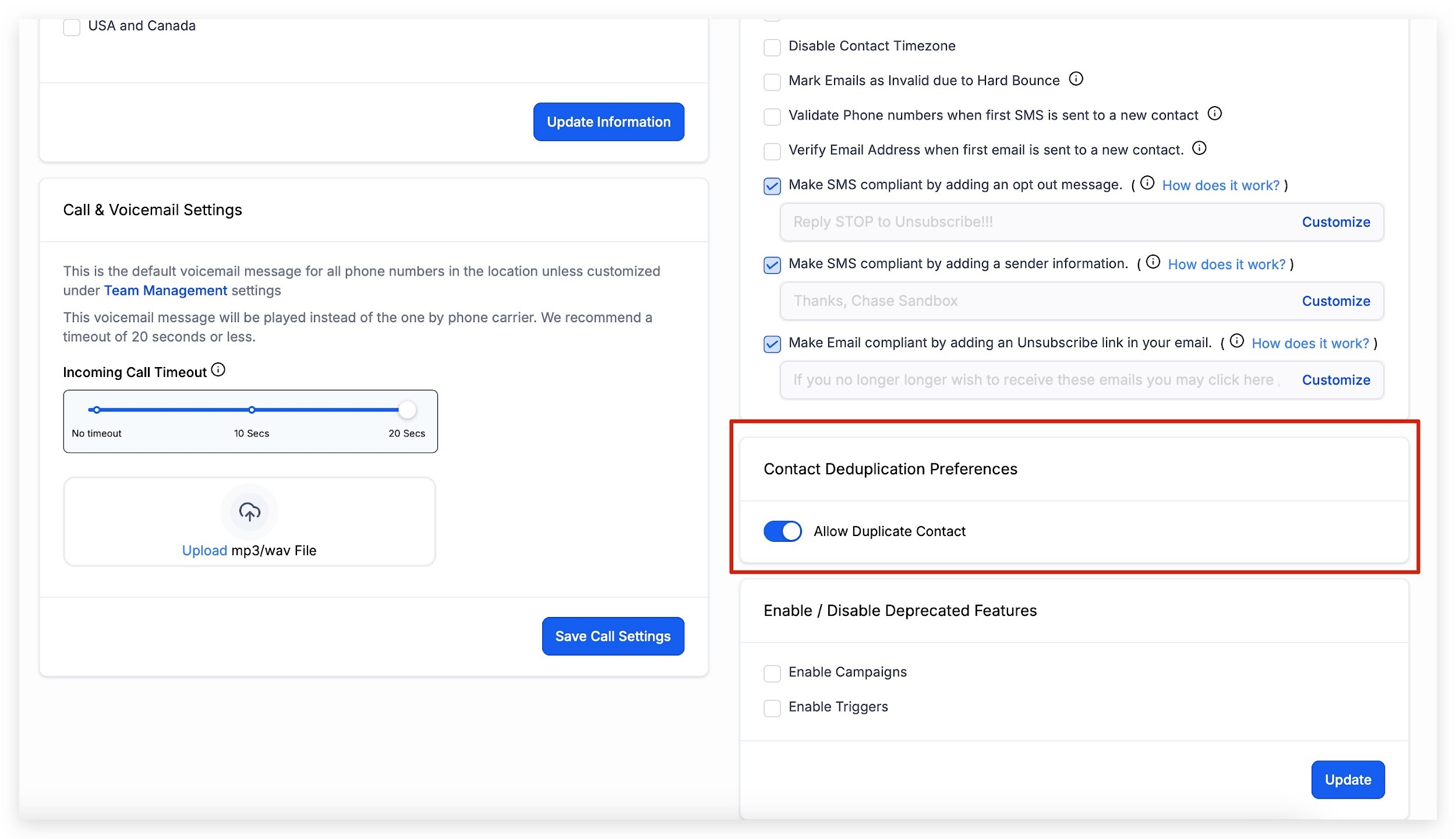This screenshot has height=839, width=1456.
Task: Click the upload cloud icon
Action: (x=249, y=512)
